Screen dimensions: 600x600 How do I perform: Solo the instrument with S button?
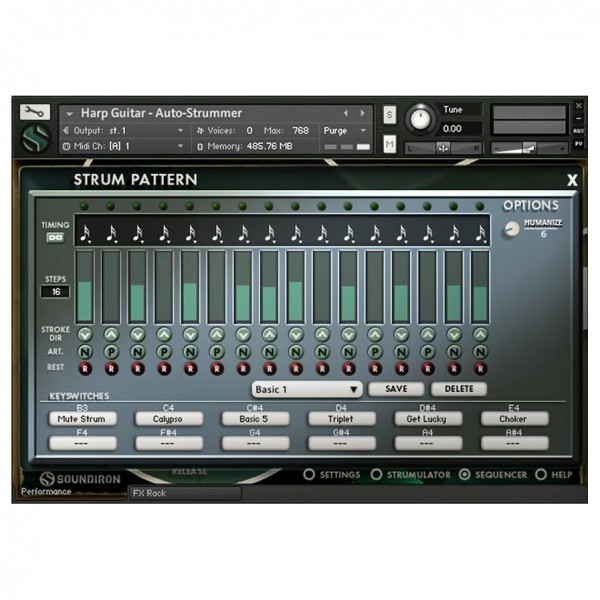pos(389,114)
